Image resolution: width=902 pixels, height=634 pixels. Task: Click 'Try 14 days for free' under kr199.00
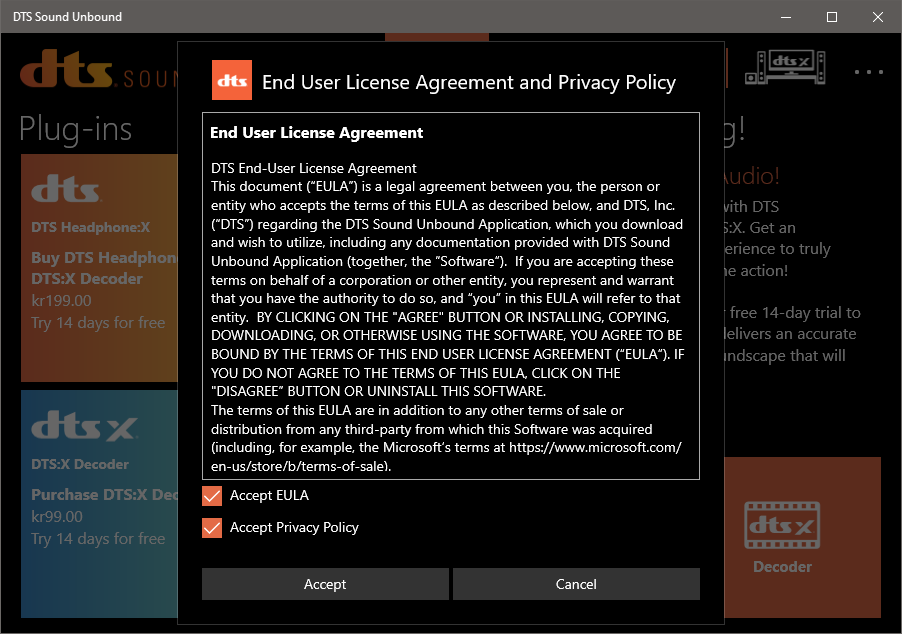pyautogui.click(x=98, y=323)
